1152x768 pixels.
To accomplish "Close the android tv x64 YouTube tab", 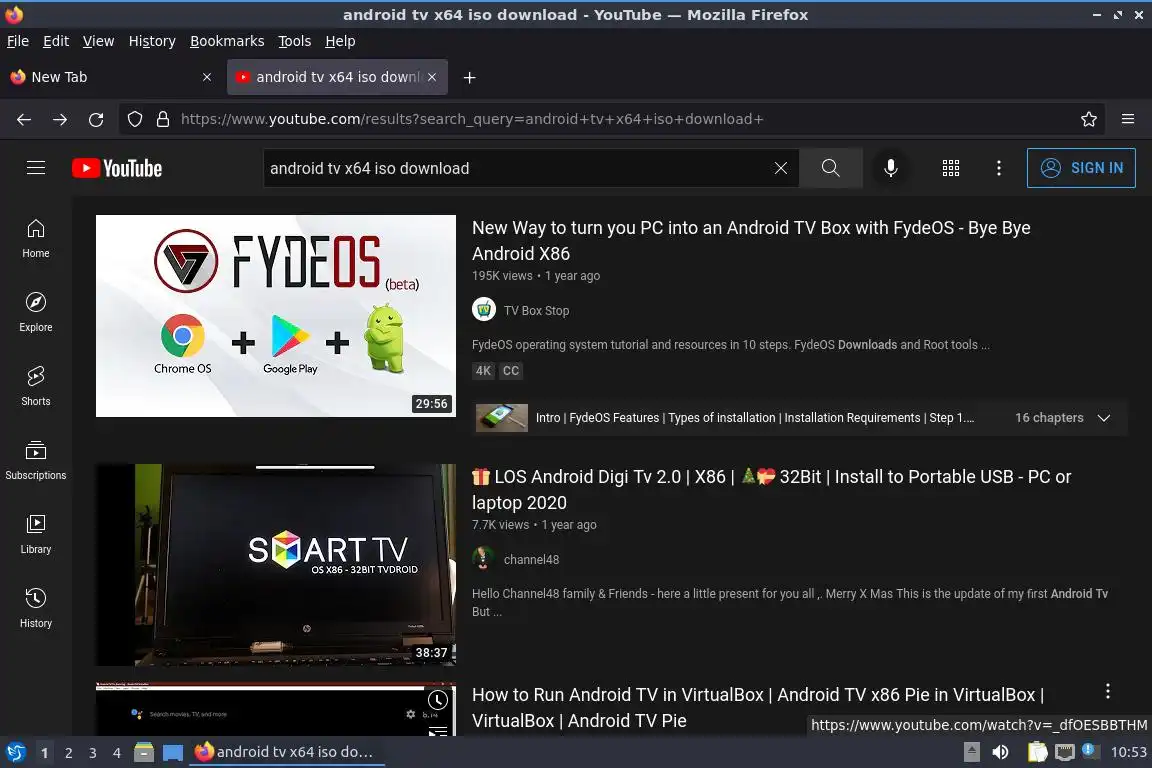I will click(x=432, y=77).
